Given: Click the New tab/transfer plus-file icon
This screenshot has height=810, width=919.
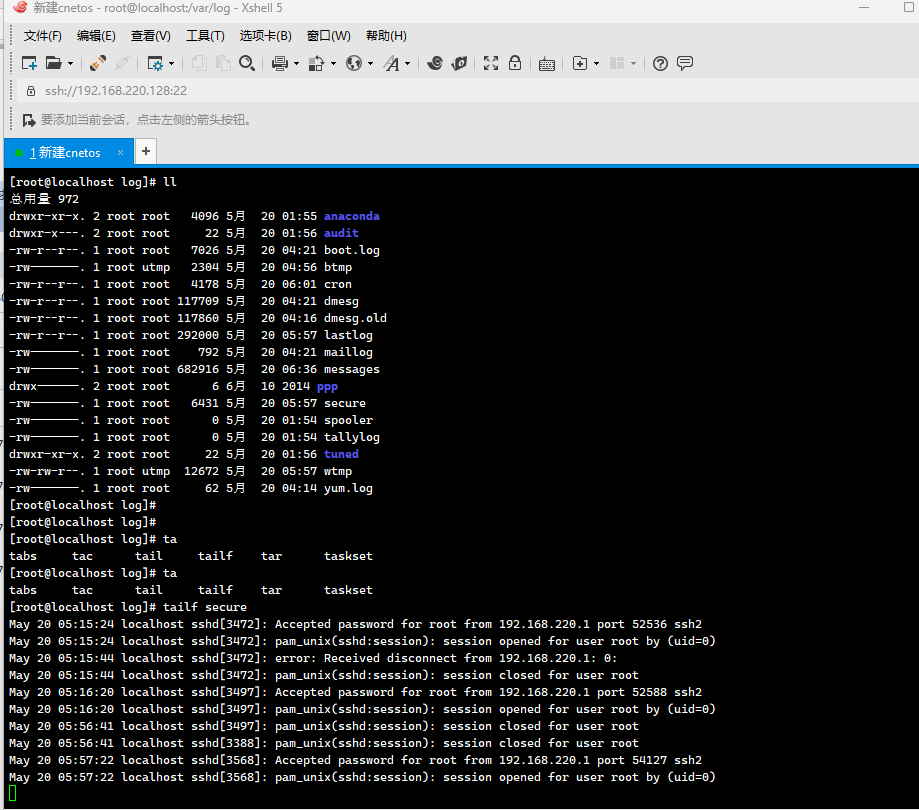Looking at the screenshot, I should [580, 63].
